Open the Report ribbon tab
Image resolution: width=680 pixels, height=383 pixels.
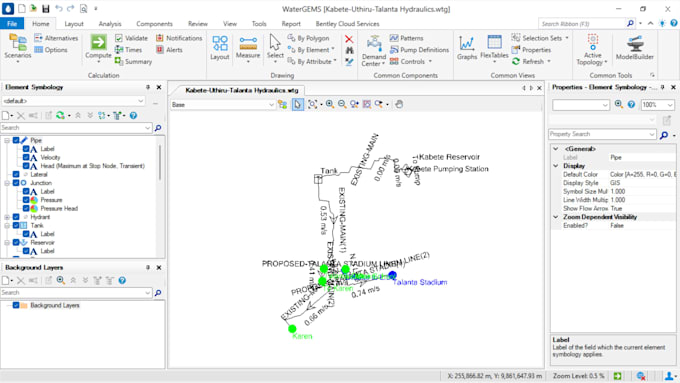pyautogui.click(x=291, y=24)
